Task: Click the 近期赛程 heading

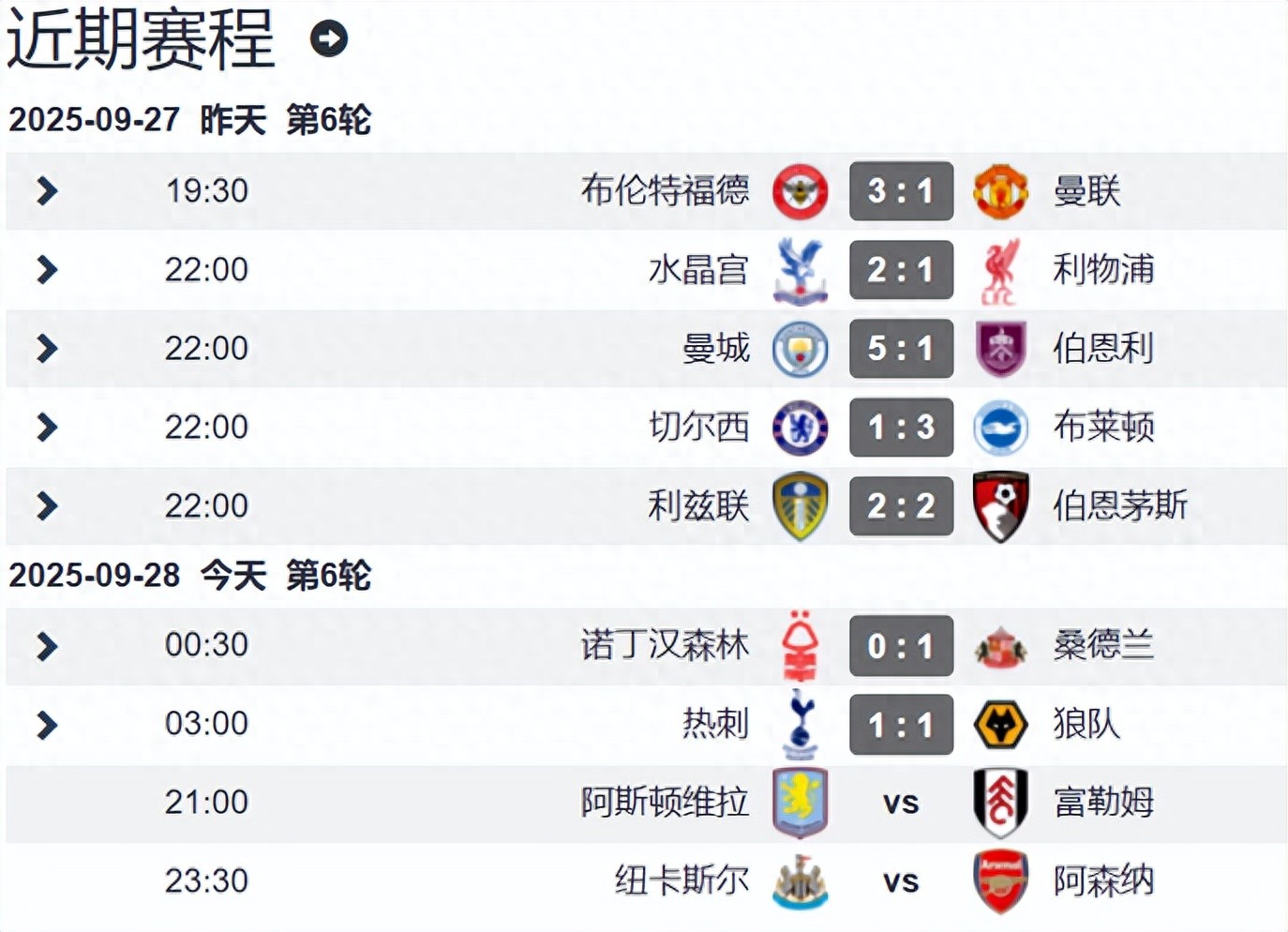Action: pyautogui.click(x=141, y=38)
